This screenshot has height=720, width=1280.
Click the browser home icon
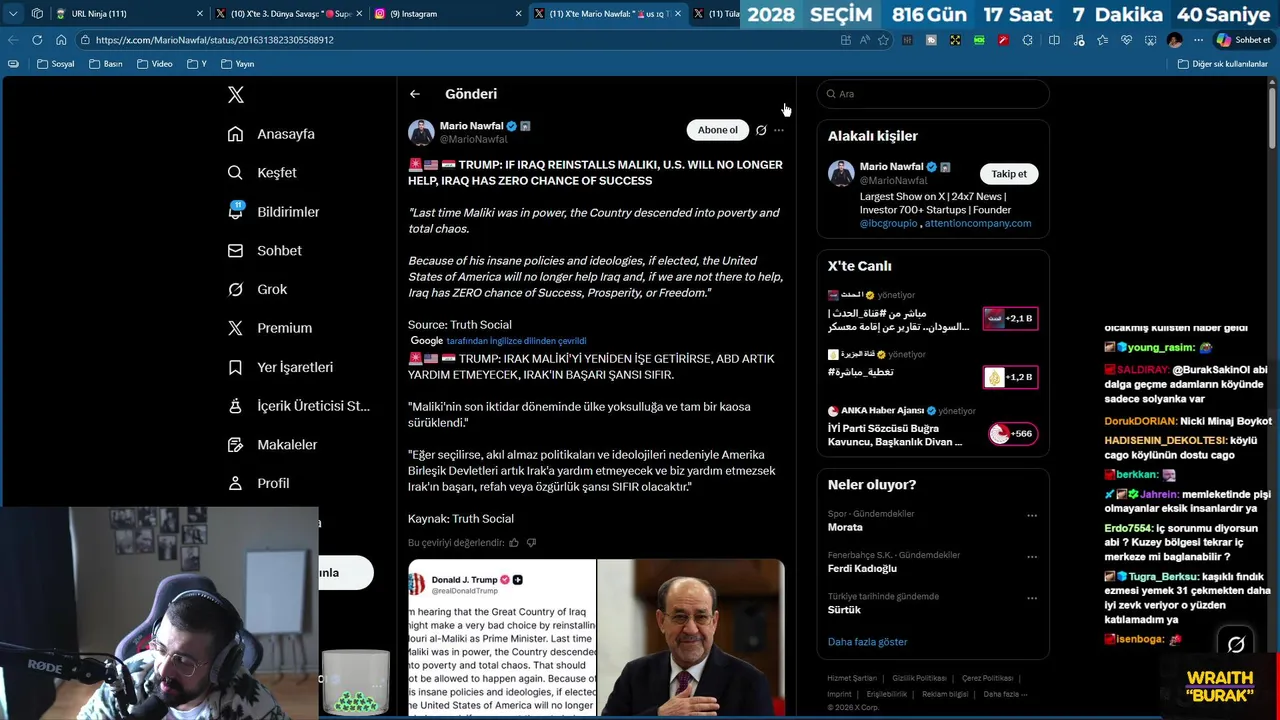pos(61,40)
